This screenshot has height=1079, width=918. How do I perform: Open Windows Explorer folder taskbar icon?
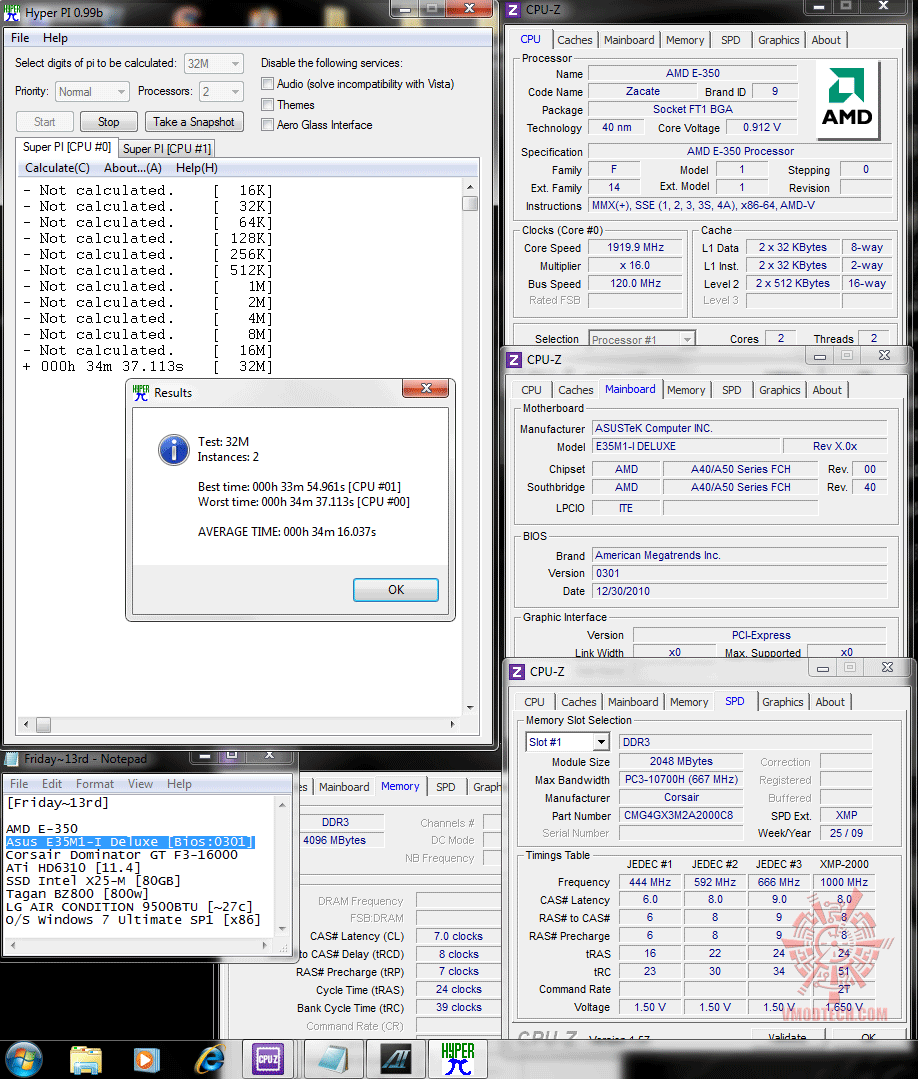(x=86, y=1060)
